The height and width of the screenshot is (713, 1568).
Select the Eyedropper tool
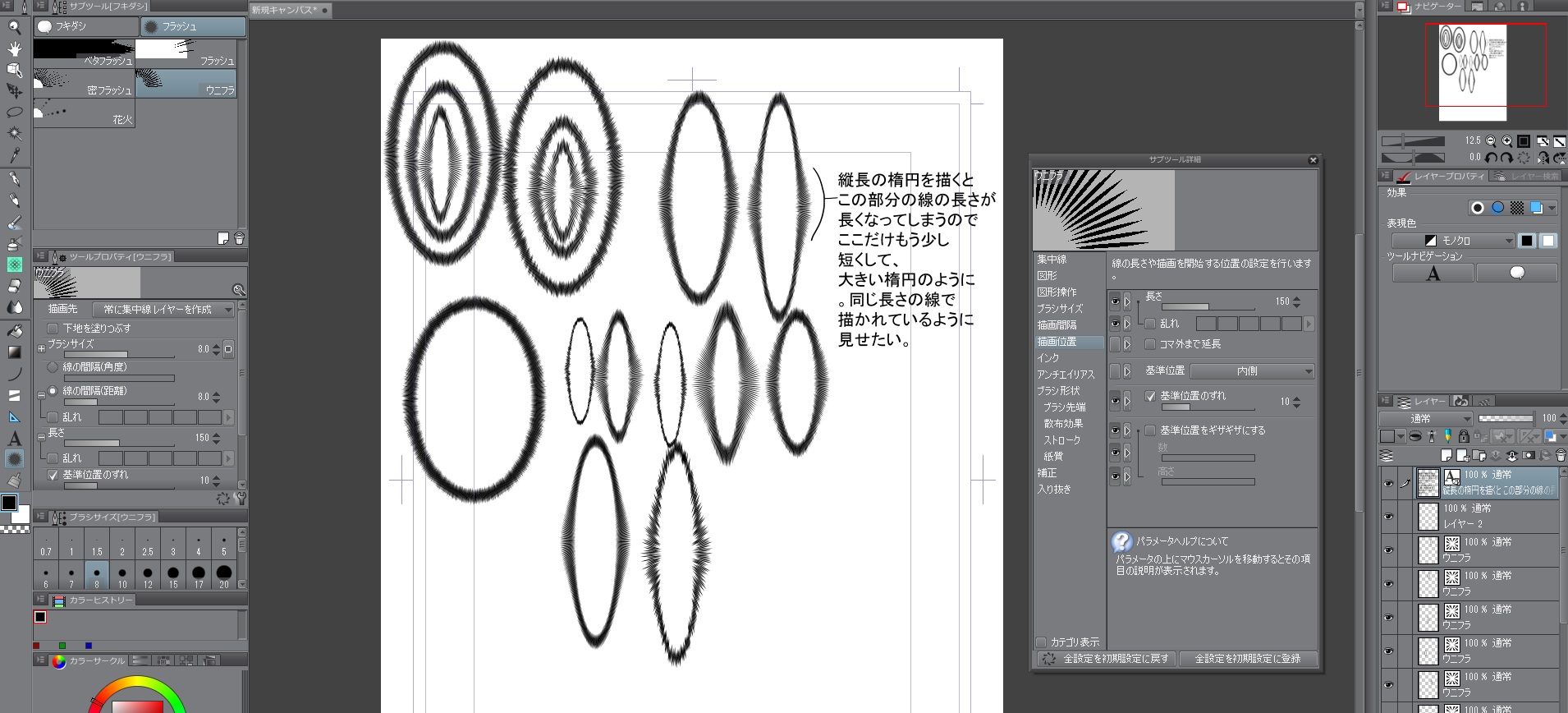[x=14, y=155]
